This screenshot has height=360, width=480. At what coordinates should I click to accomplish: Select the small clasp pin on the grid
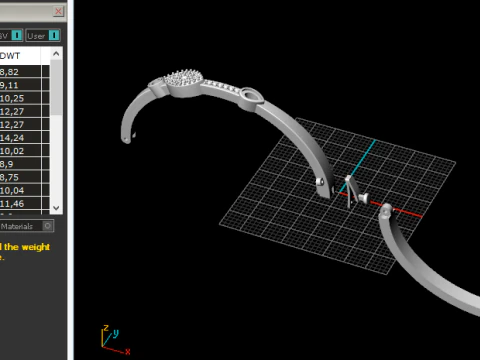point(355,192)
